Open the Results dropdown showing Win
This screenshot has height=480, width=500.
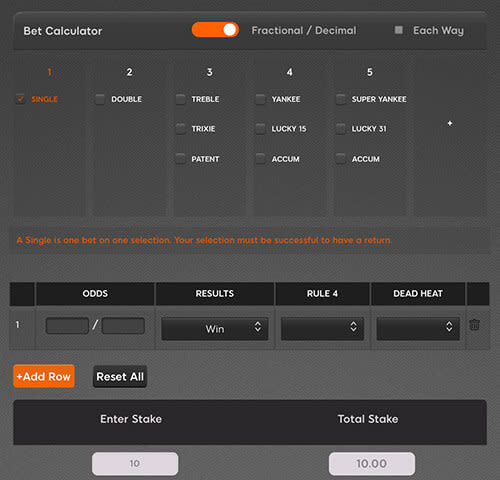tap(215, 329)
